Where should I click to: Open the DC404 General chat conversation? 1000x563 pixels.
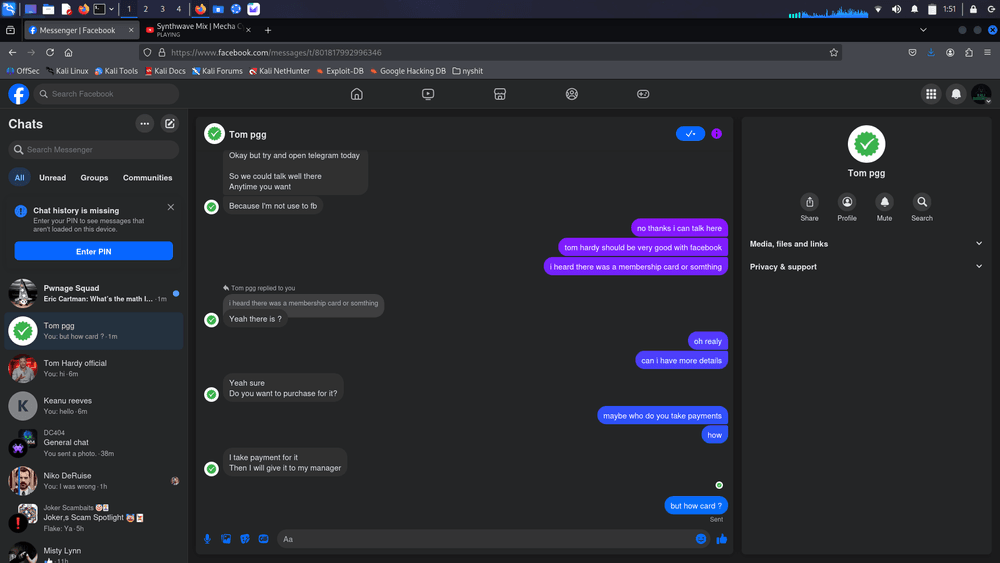[x=94, y=443]
